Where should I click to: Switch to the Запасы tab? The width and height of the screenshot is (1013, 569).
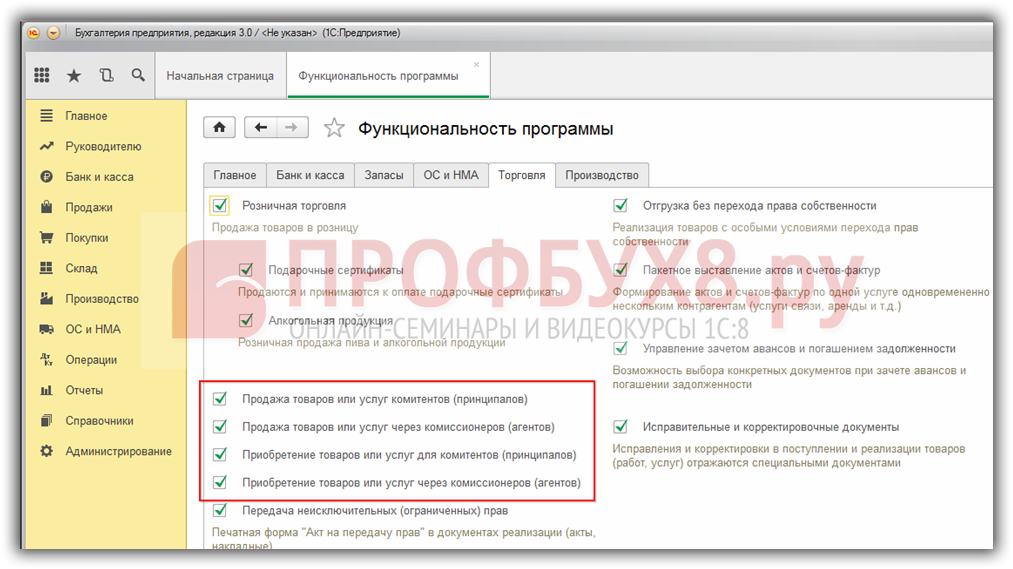pos(384,175)
